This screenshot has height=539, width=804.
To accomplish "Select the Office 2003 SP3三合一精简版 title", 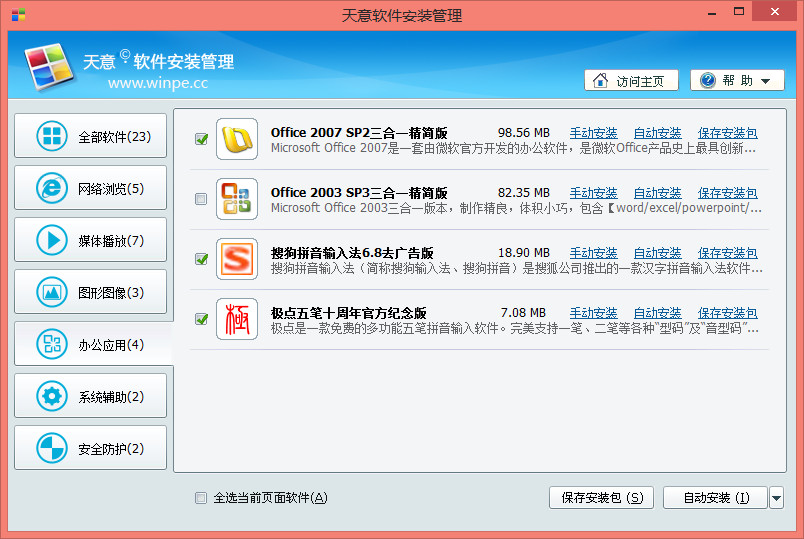I will tap(359, 193).
